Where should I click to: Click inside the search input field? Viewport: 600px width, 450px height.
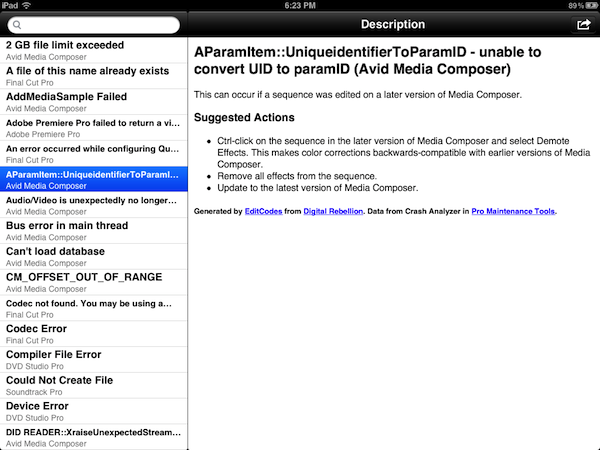pyautogui.click(x=94, y=25)
